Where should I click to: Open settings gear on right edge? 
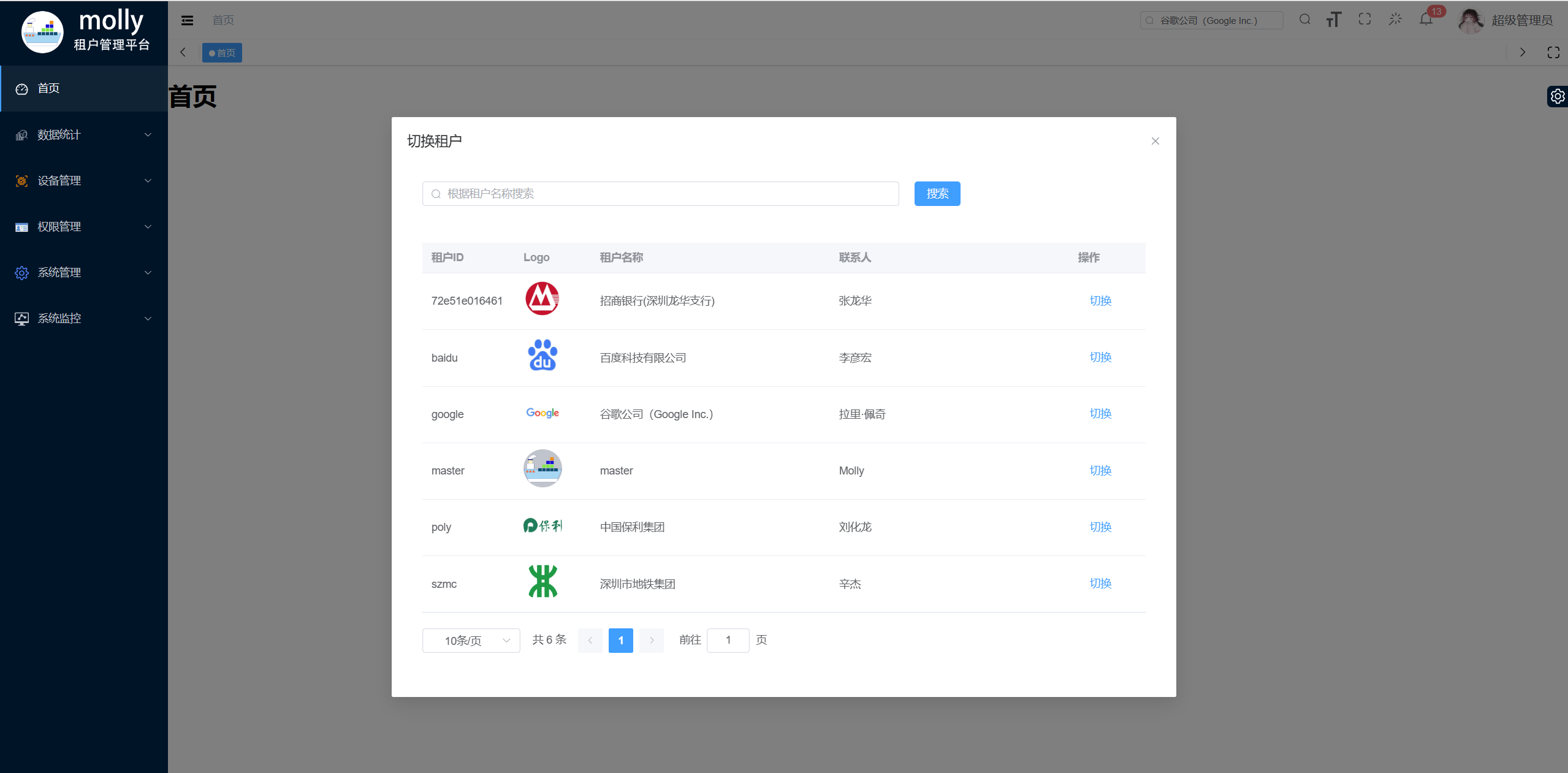[1557, 96]
